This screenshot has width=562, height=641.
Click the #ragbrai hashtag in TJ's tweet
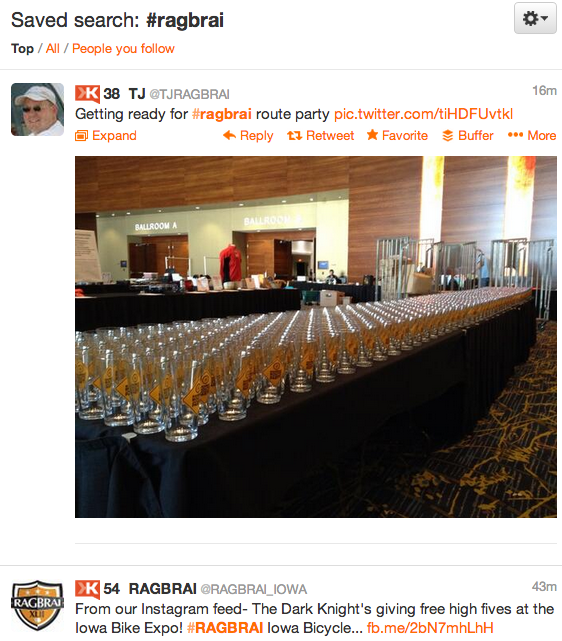click(222, 114)
